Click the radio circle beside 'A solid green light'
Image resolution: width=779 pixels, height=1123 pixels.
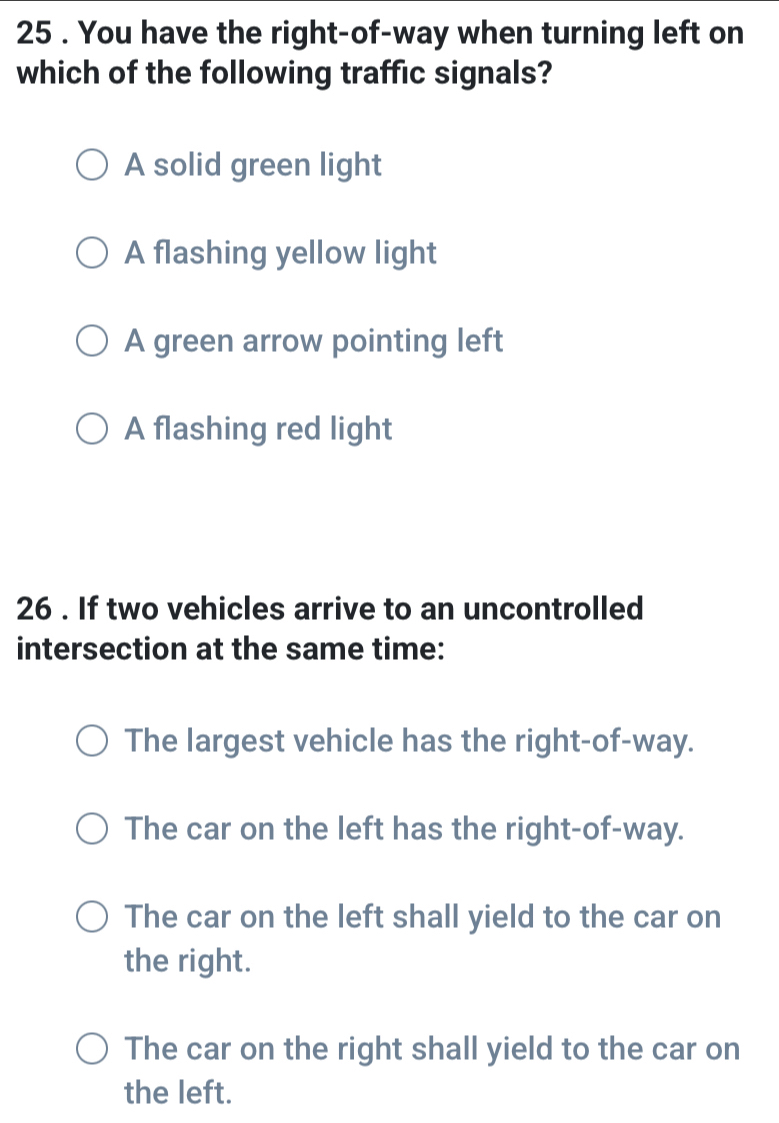point(92,164)
